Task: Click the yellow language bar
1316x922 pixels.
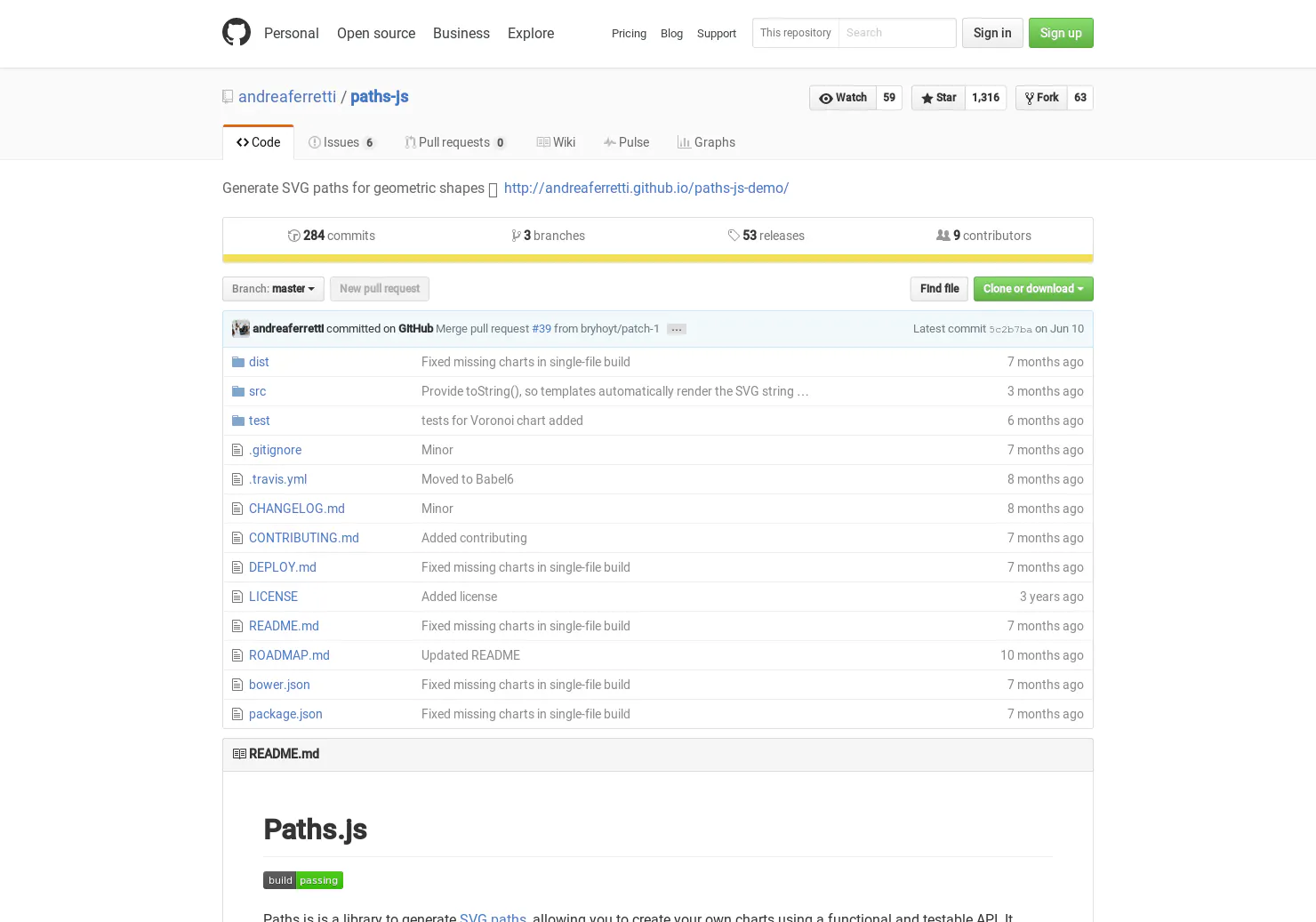Action: click(x=658, y=259)
